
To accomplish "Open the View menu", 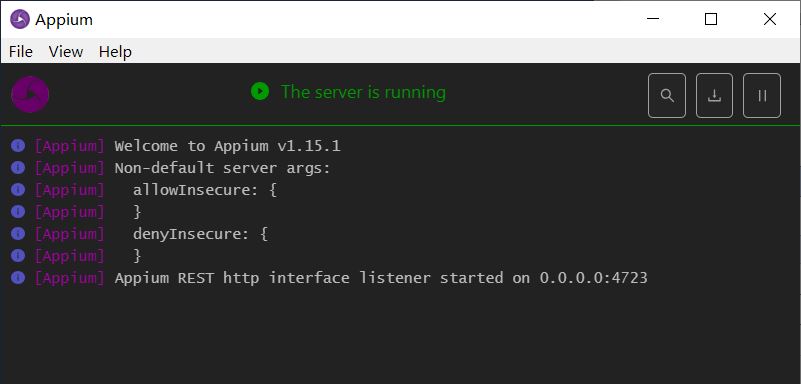I will [x=66, y=52].
